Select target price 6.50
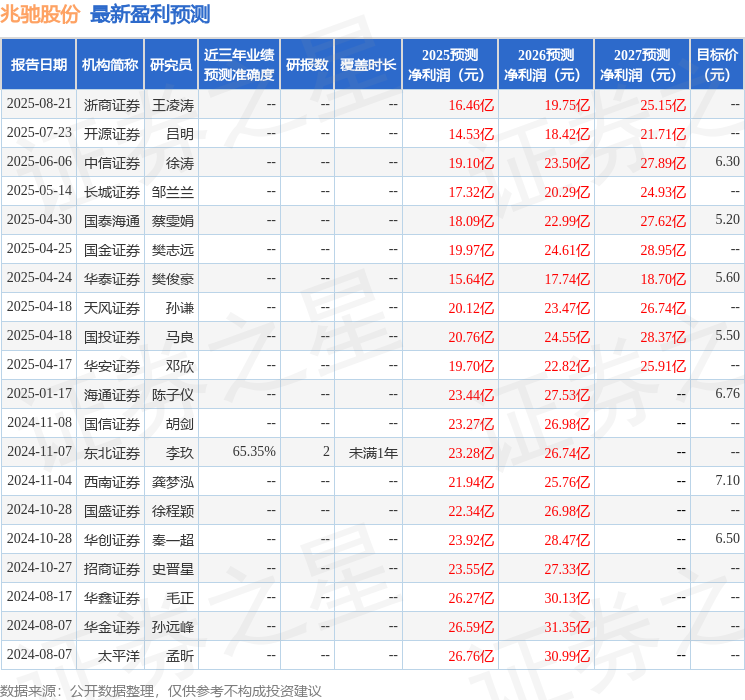Viewport: 745px width, 700px height. [727, 538]
